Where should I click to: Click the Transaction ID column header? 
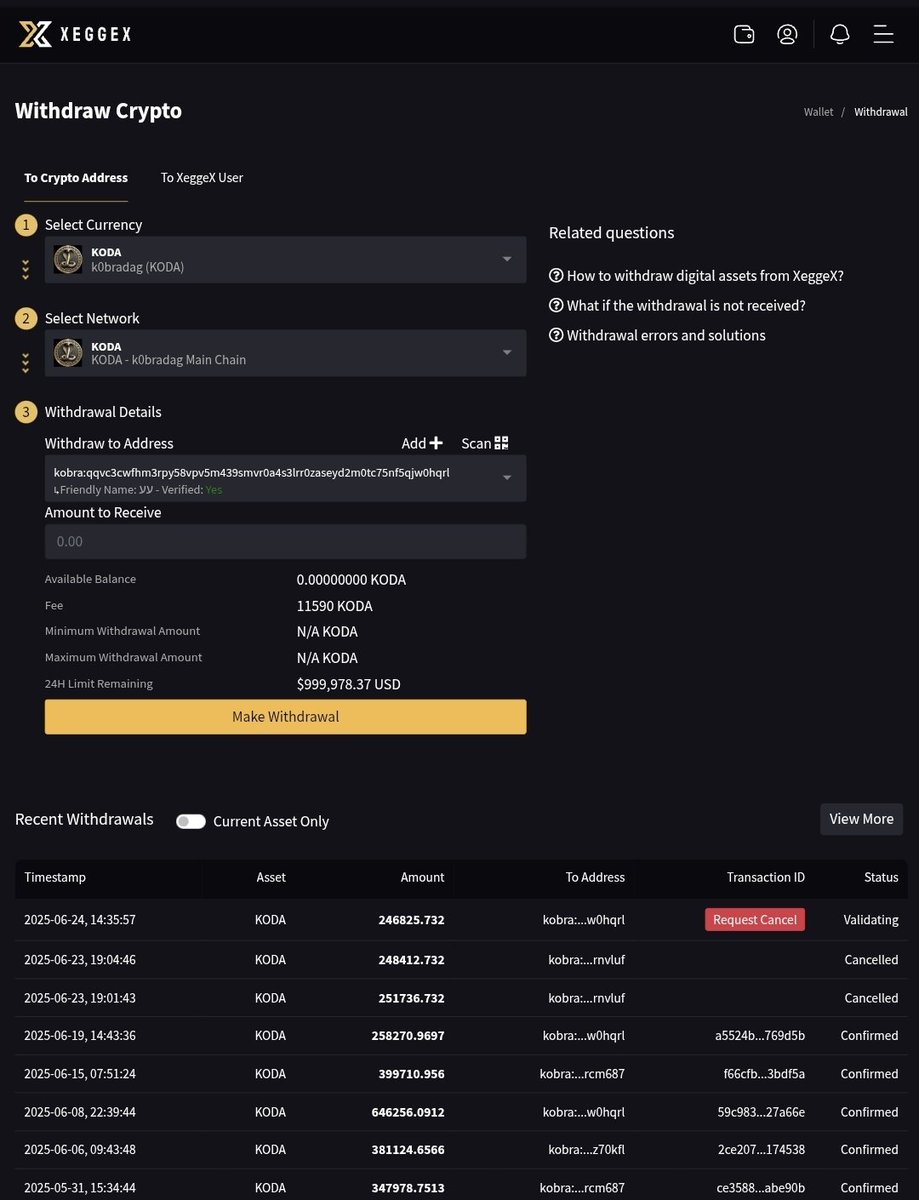point(766,877)
